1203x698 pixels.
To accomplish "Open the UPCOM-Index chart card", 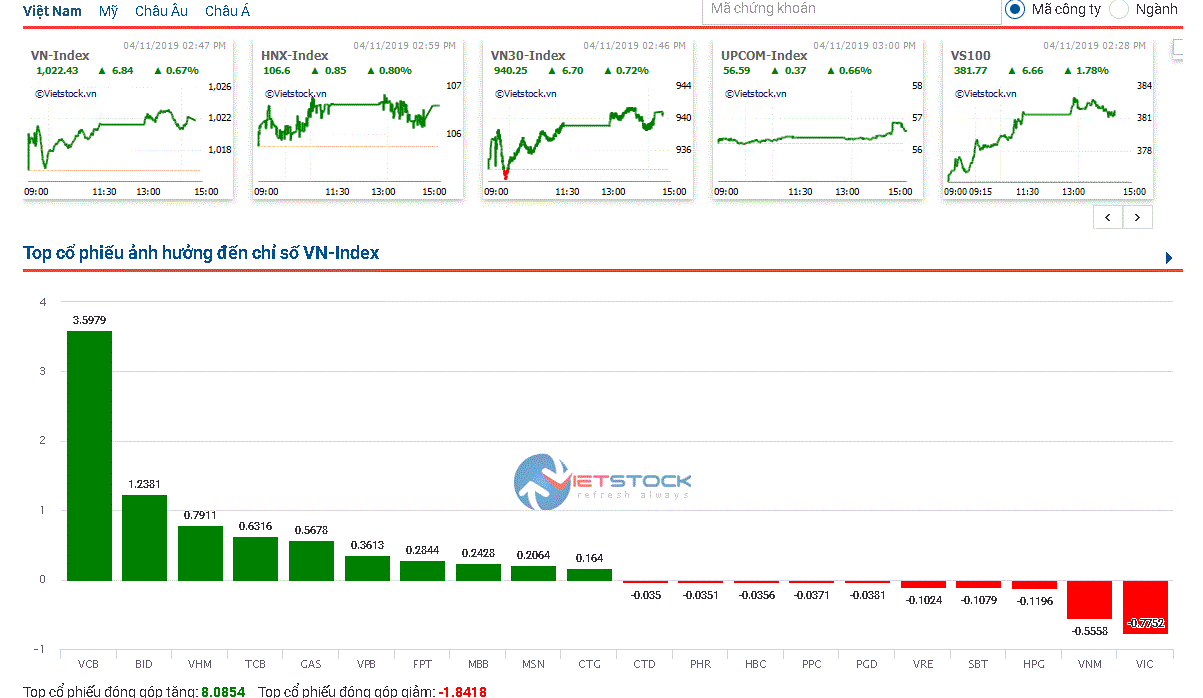I will click(818, 120).
